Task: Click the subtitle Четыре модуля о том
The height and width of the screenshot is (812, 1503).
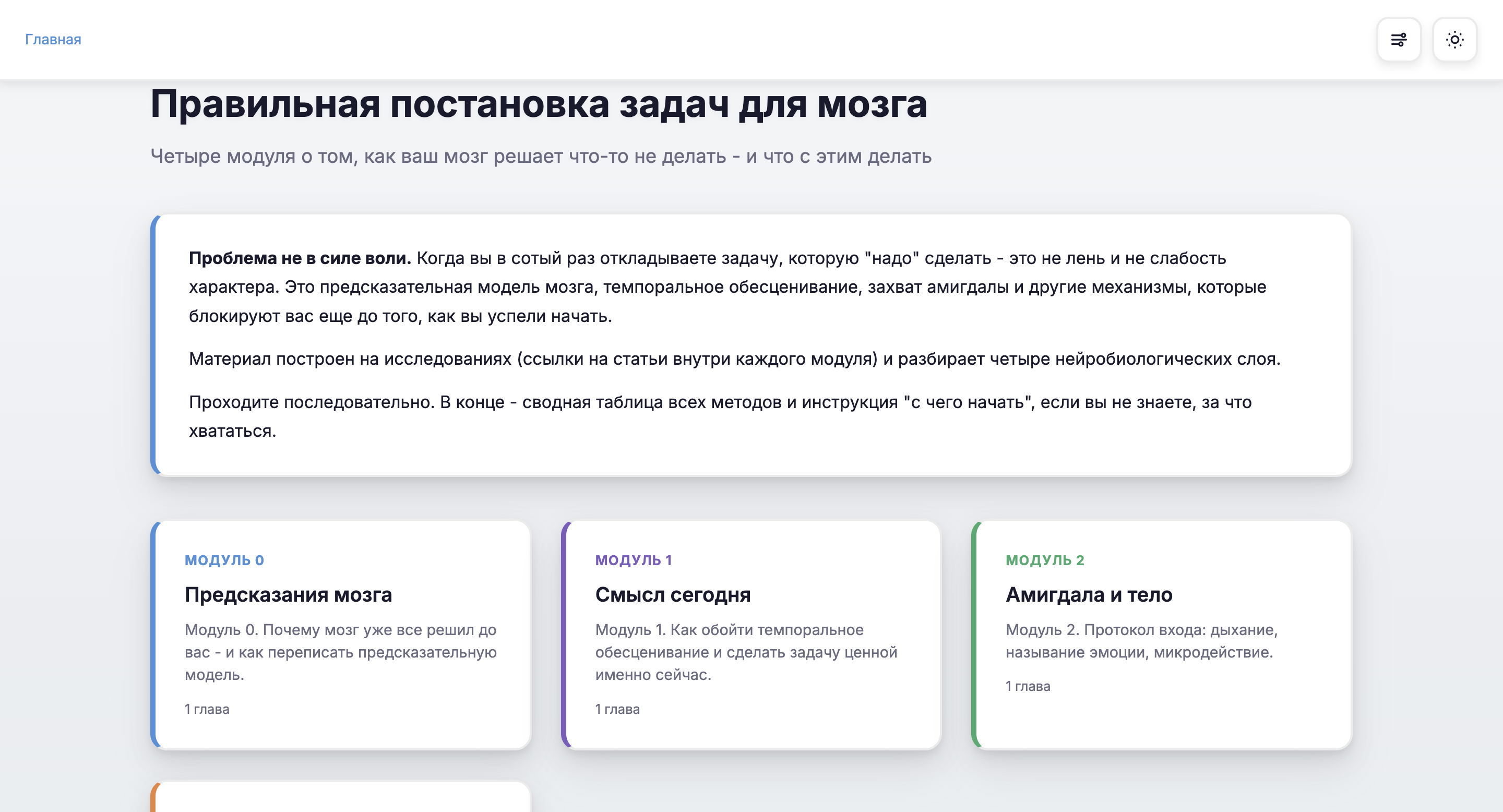Action: point(541,157)
